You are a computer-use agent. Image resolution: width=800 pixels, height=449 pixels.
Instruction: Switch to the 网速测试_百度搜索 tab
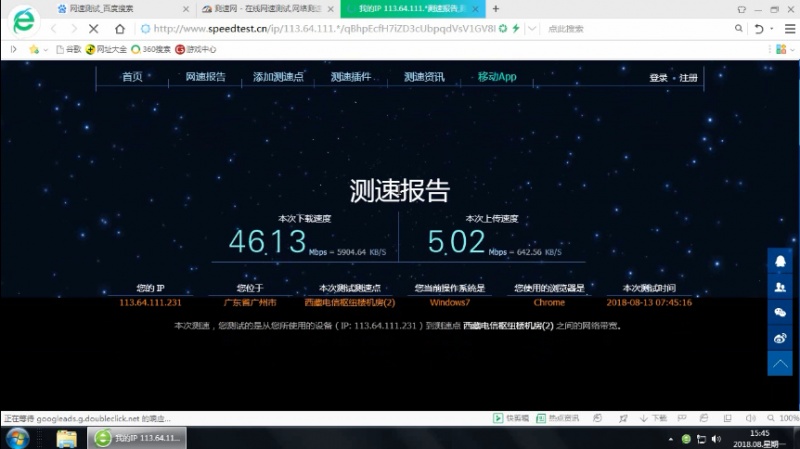click(101, 9)
